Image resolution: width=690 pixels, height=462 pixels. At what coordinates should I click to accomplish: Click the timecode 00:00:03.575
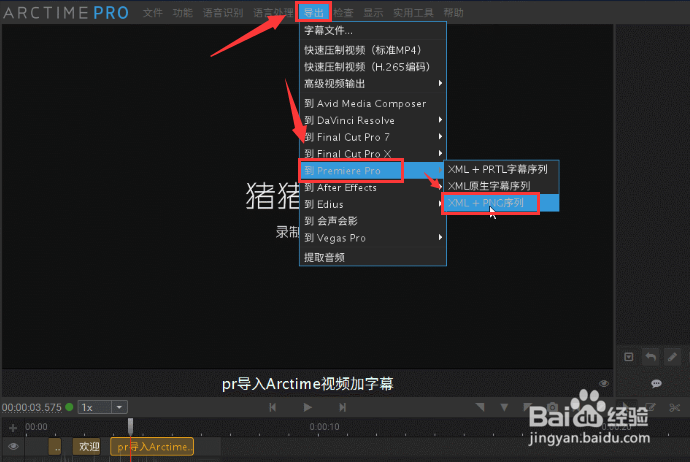(x=32, y=407)
